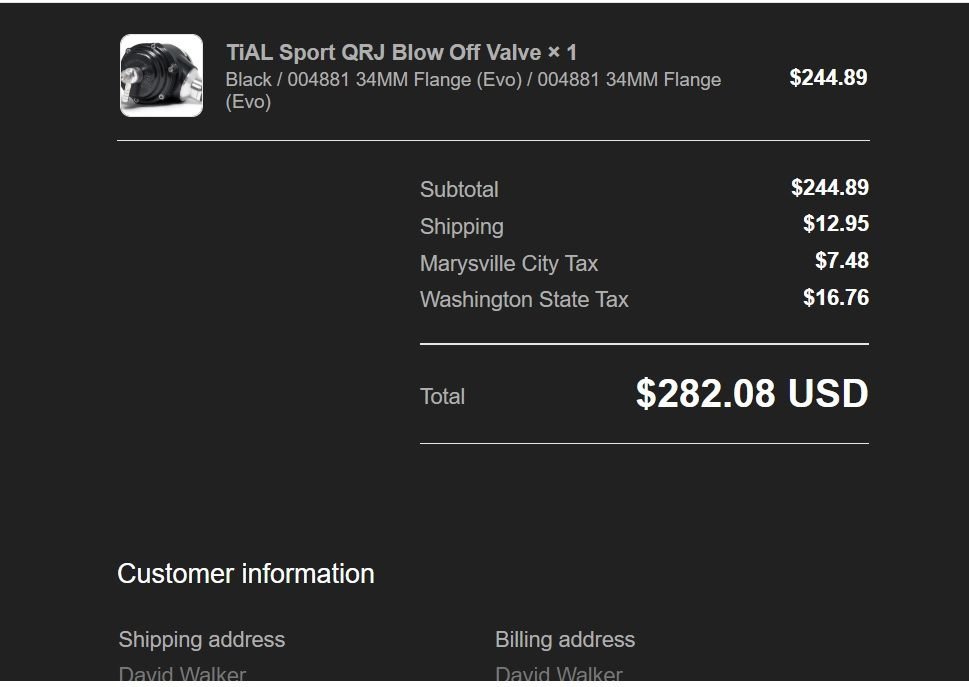Click the blow off valve product thumbnail
Screen dimensions: 969x687
coord(161,76)
